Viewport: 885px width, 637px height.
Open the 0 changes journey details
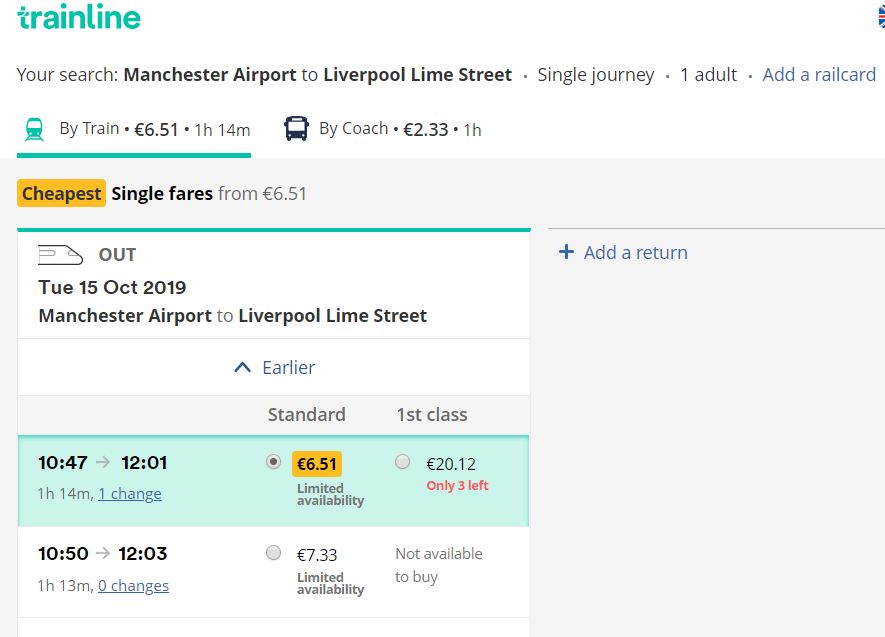[133, 586]
